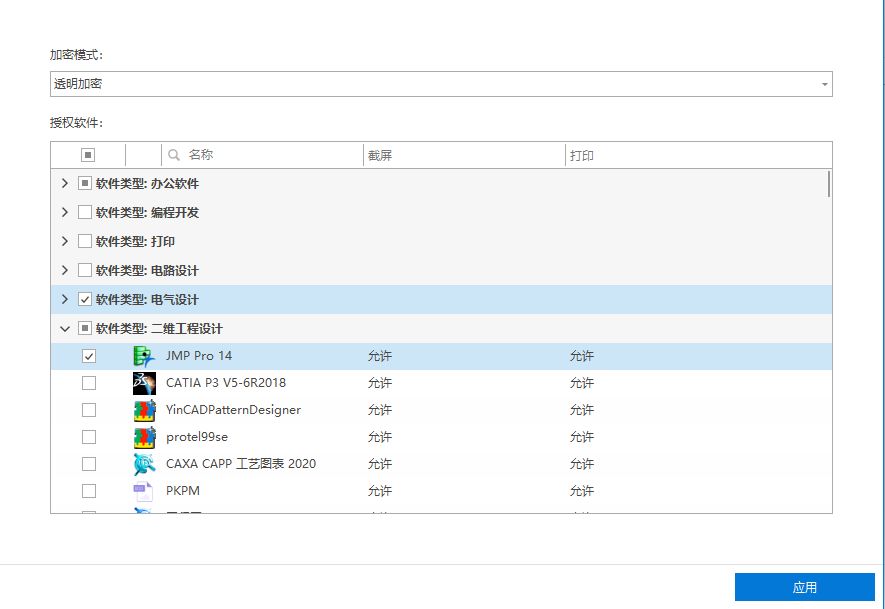Check the PKPM checkbox
Image resolution: width=885 pixels, height=609 pixels.
click(x=89, y=491)
